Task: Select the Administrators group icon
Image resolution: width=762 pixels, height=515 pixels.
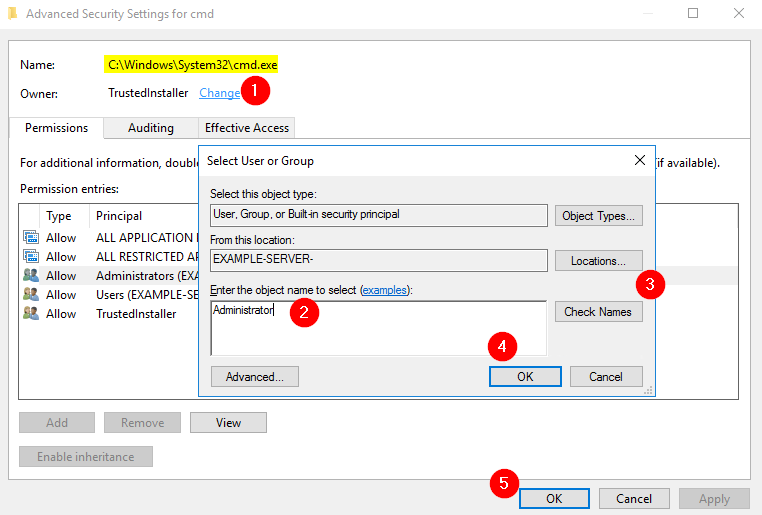Action: coord(31,276)
